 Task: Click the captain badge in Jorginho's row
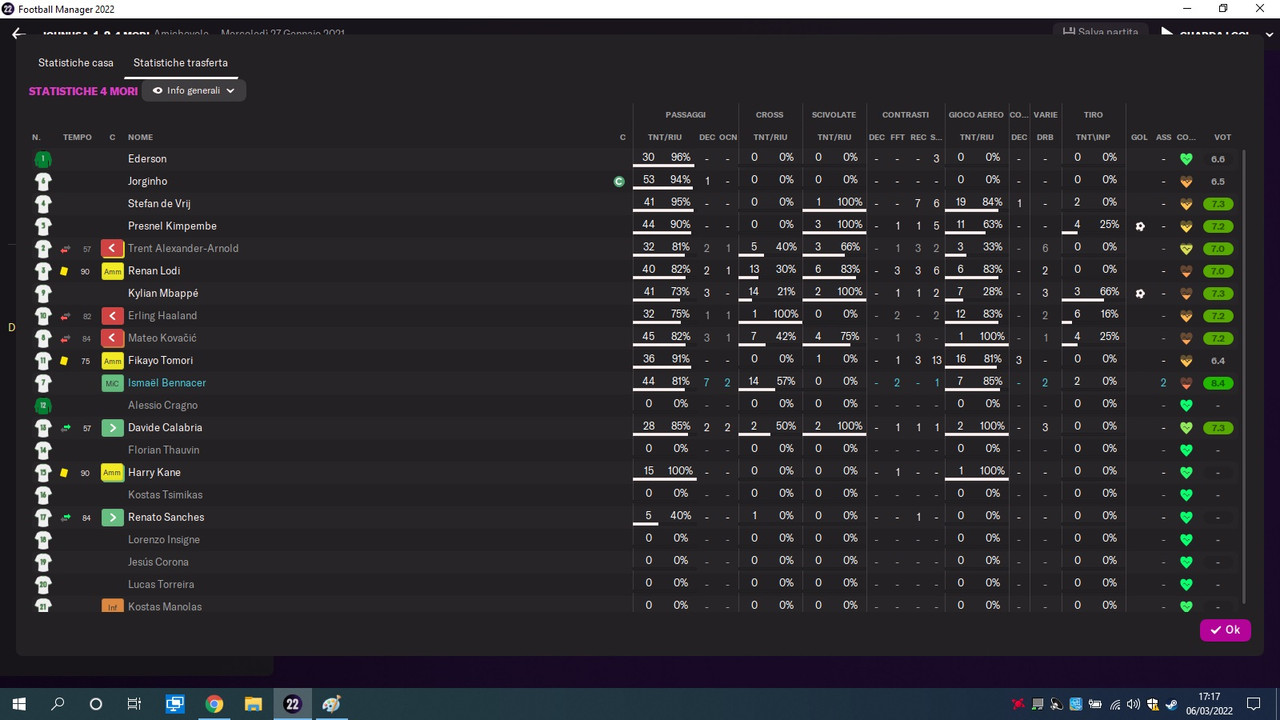point(619,182)
